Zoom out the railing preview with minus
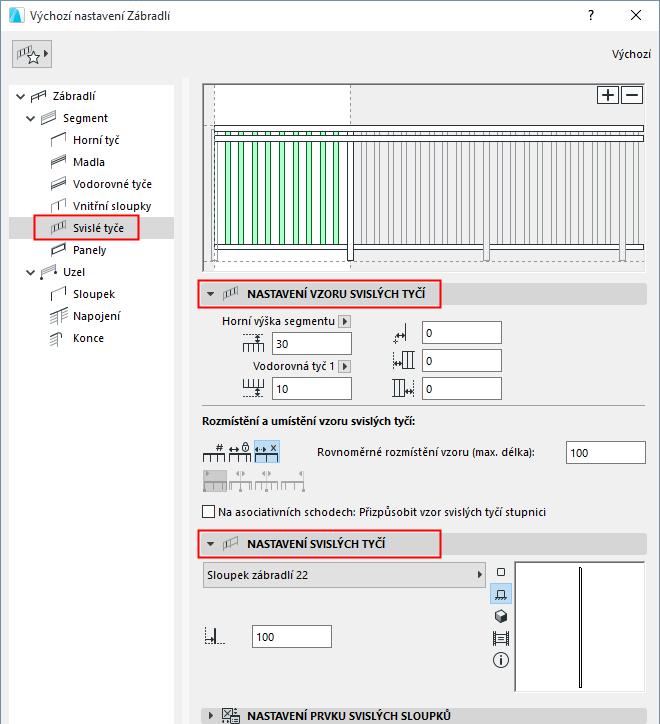 [632, 95]
